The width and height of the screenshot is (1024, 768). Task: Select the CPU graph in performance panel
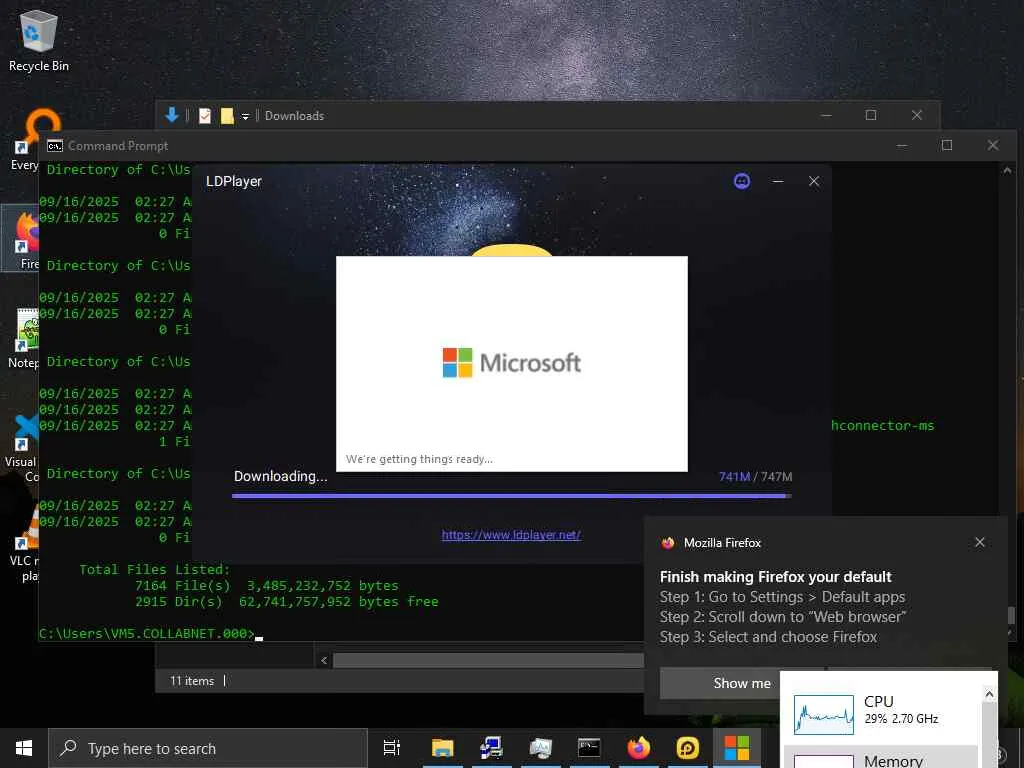pyautogui.click(x=824, y=714)
